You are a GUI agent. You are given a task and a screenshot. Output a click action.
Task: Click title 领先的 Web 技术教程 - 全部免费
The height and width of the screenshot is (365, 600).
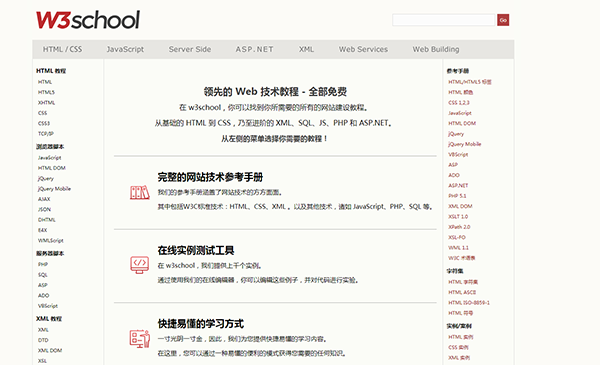275,92
